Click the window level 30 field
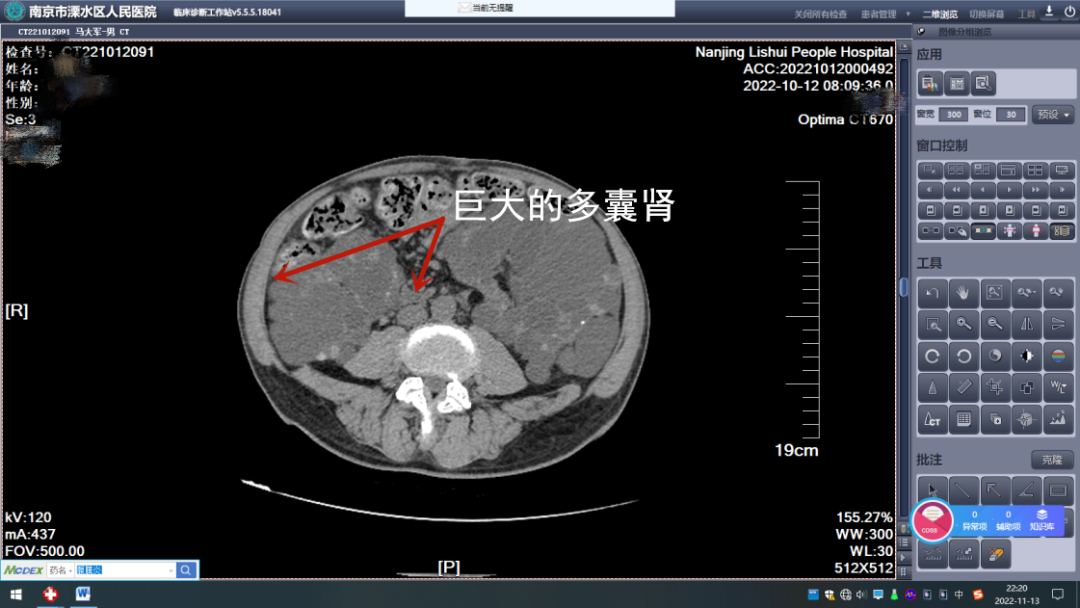The image size is (1080, 608). point(1010,114)
